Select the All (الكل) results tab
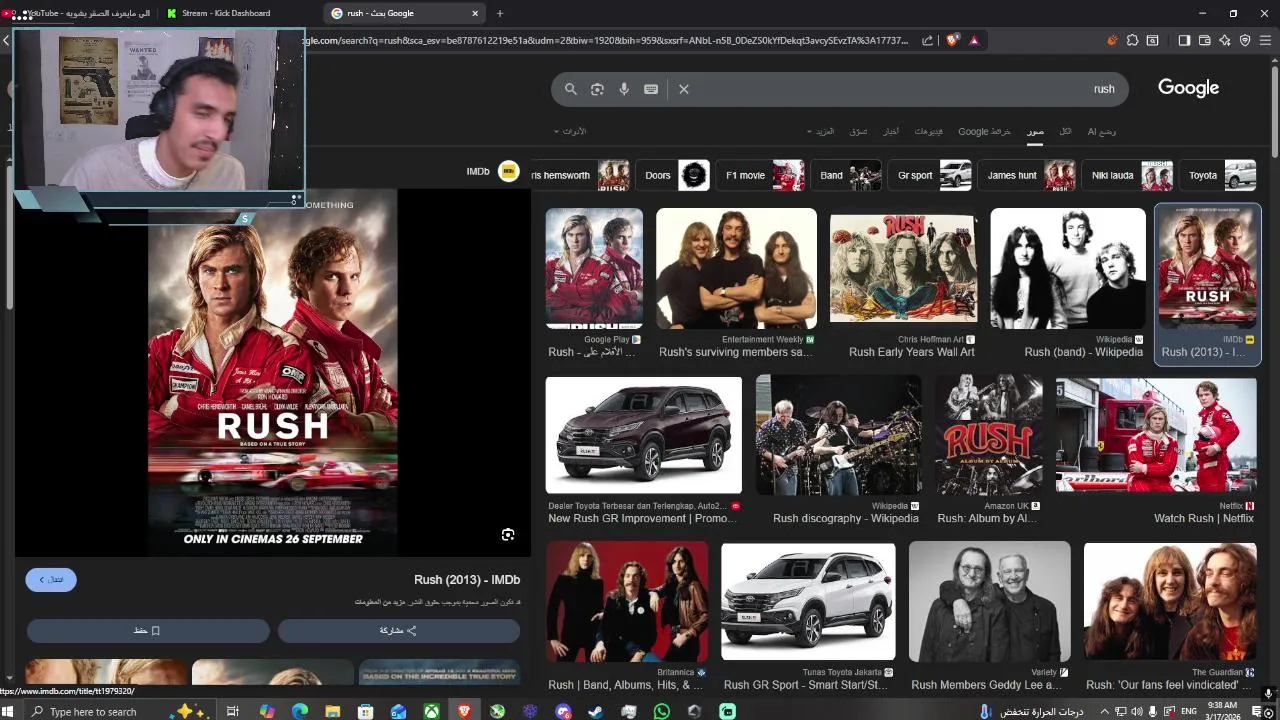The width and height of the screenshot is (1280, 720). pyautogui.click(x=1066, y=131)
